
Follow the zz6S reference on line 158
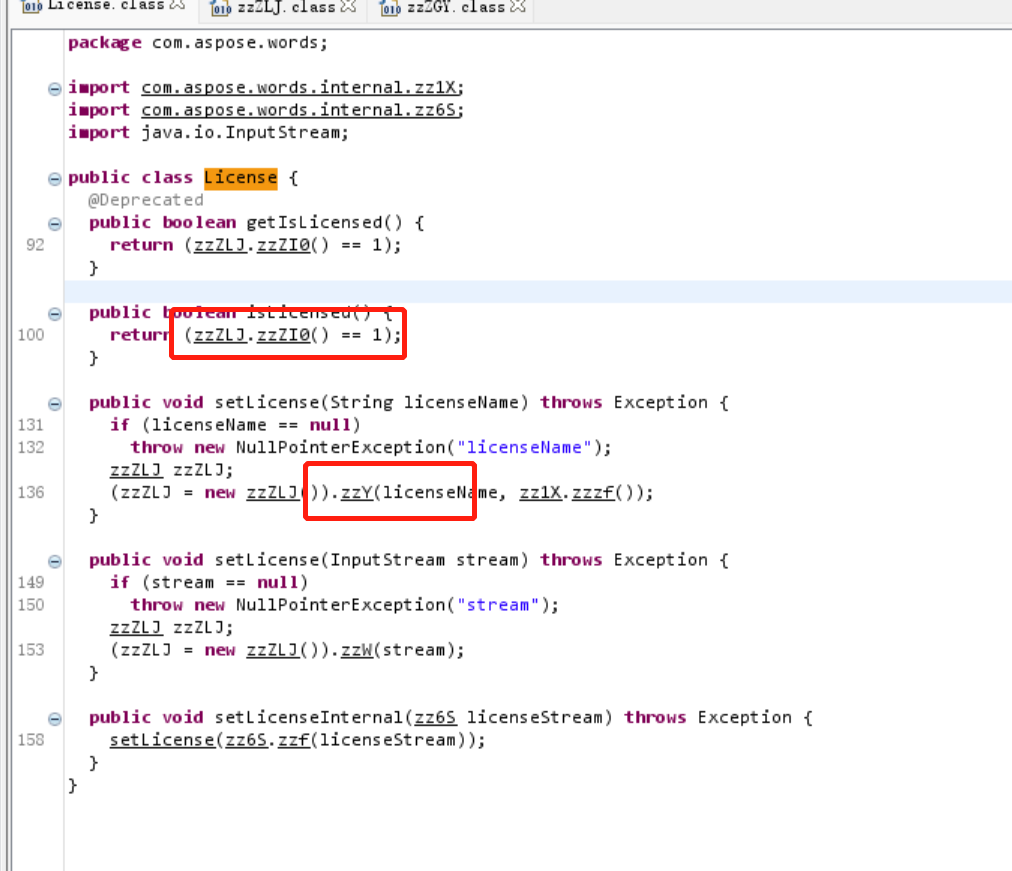click(246, 740)
